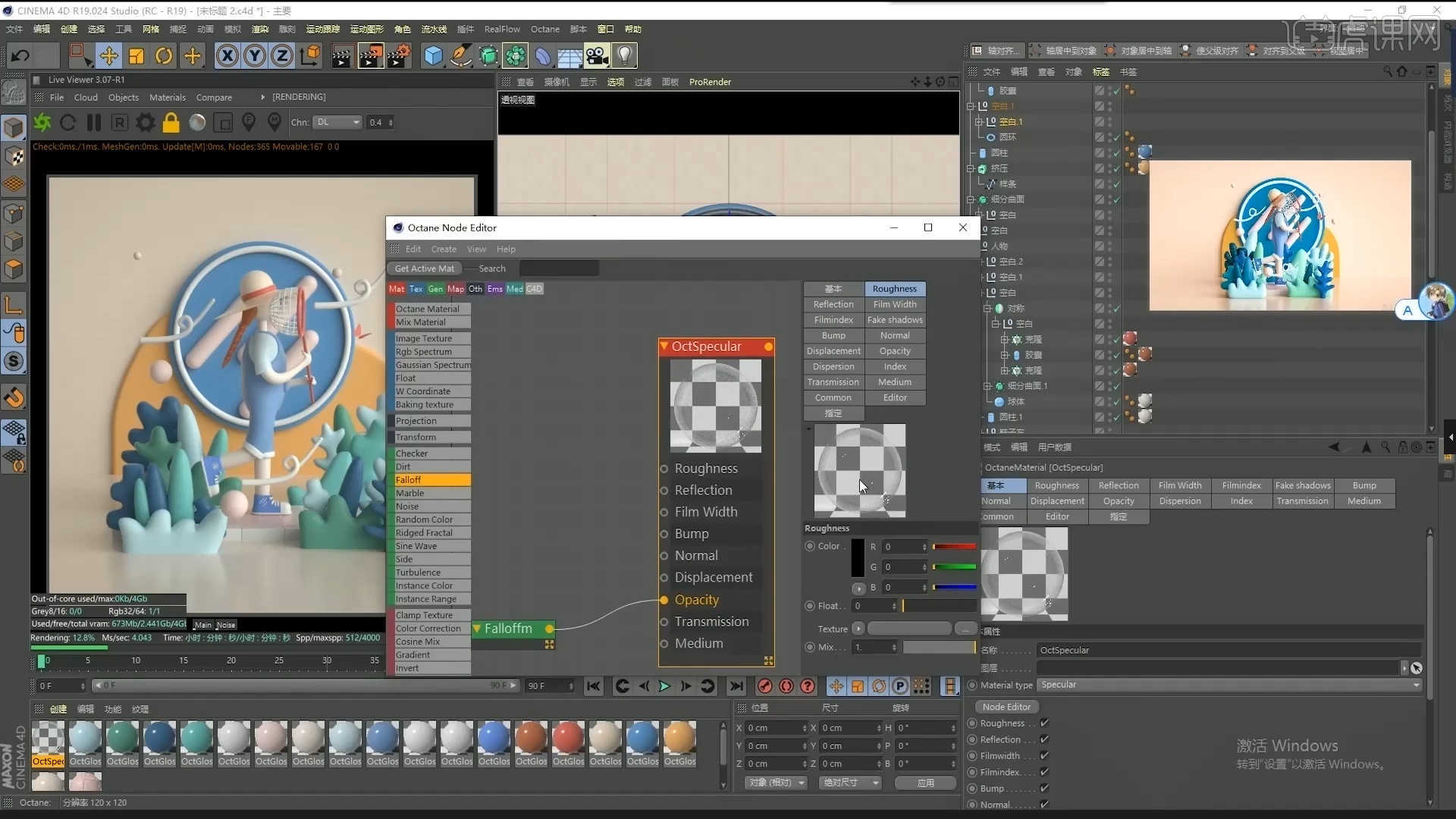Select Roughness Float radio in node editor
Screen dimensions: 1456x819
click(x=810, y=606)
